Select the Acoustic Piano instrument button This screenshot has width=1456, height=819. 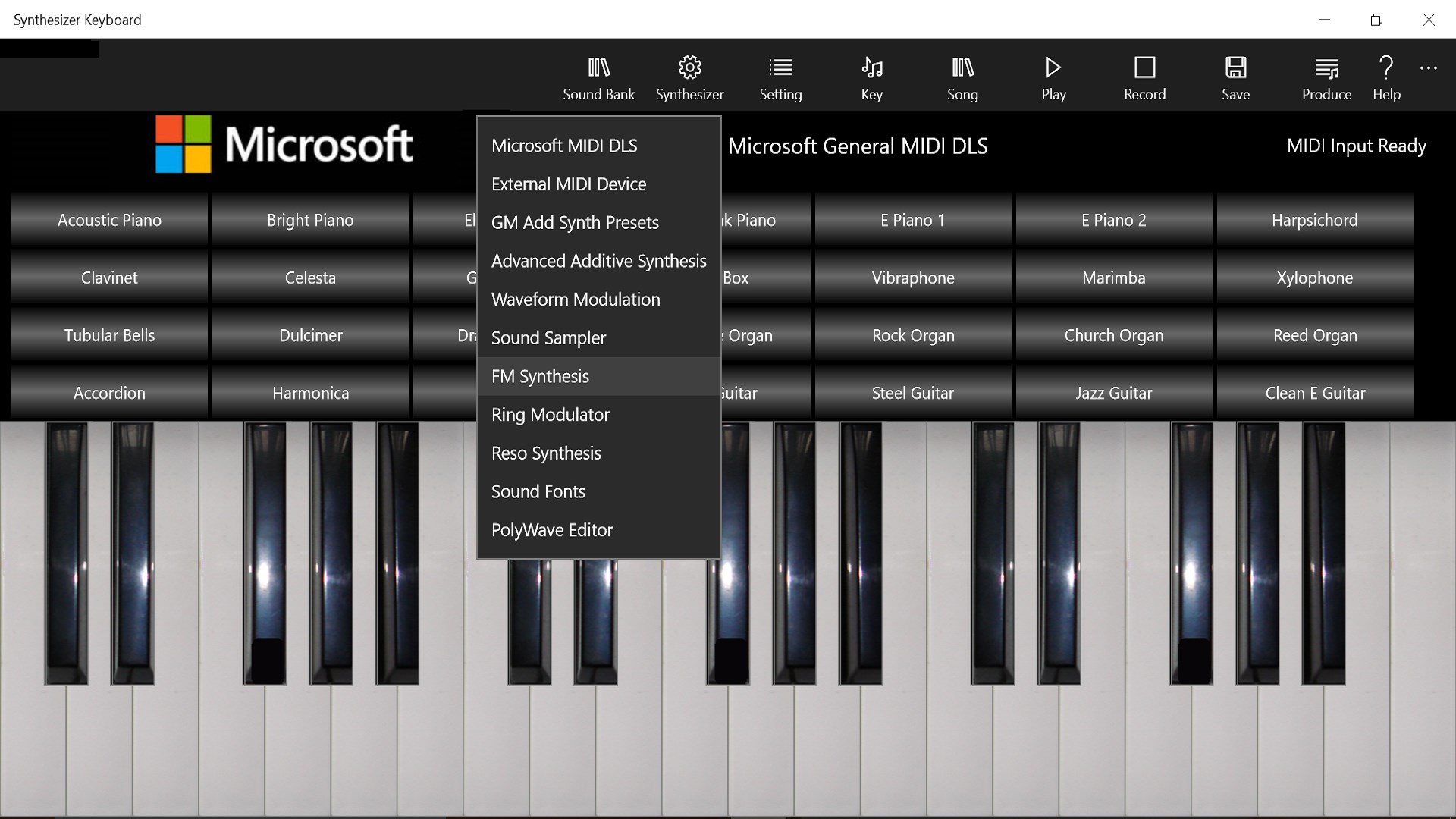click(109, 220)
